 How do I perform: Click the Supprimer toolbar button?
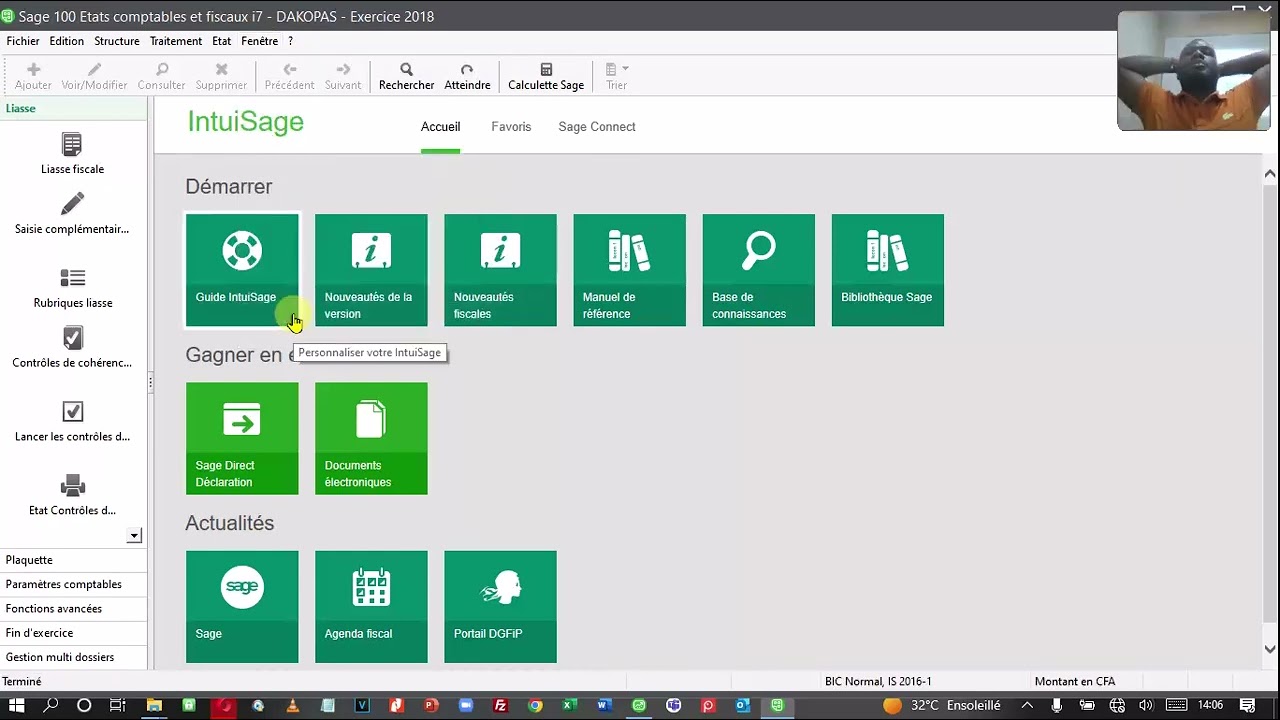(x=221, y=77)
